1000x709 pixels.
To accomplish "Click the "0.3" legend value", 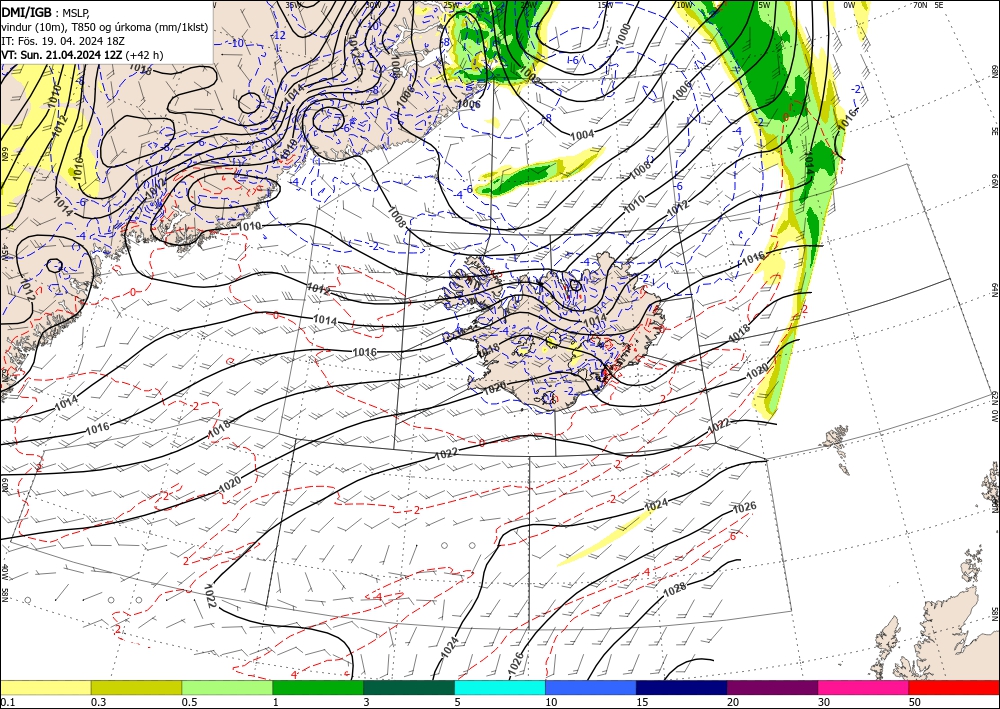I will click(x=98, y=702).
